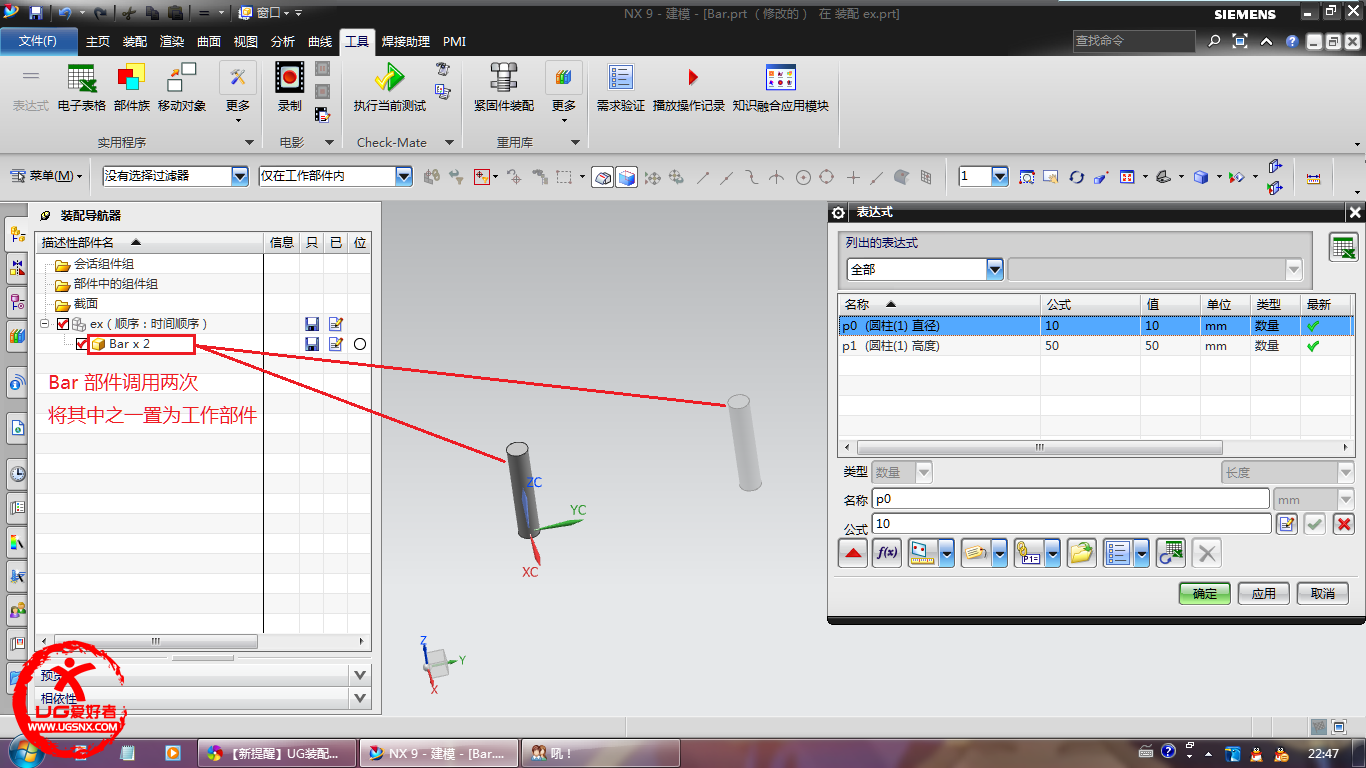Open the 【新提醒】UG装配 taskbar window
Image resolution: width=1366 pixels, height=768 pixels.
point(277,753)
